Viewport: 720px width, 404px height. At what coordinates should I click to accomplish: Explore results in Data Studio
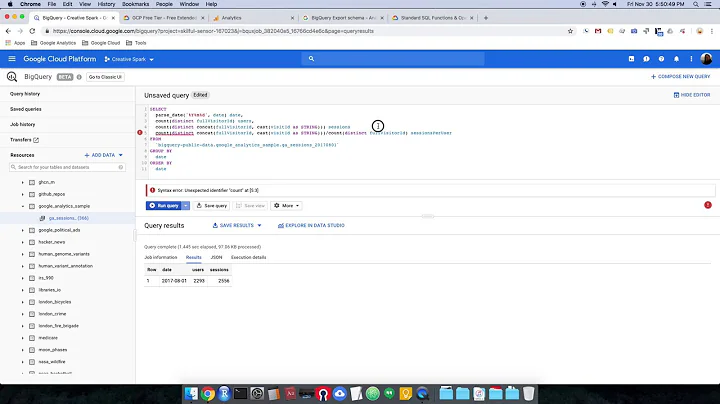tap(311, 225)
